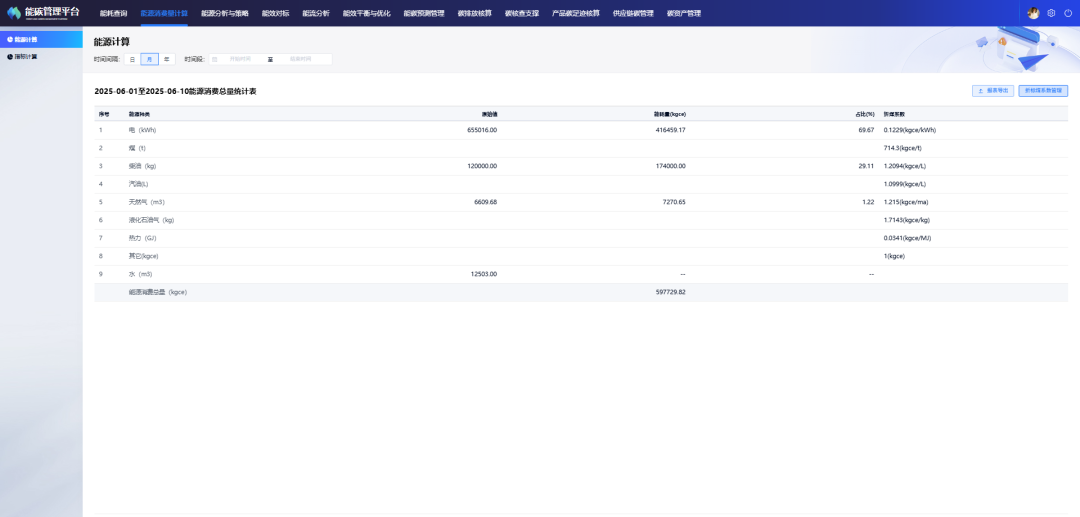This screenshot has width=1080, height=517.
Task: Click the 能源管理平台 logo icon
Action: (14, 13)
